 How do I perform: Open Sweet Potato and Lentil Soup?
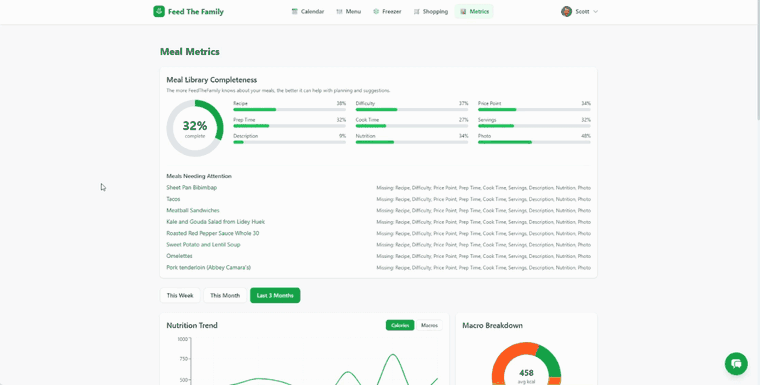pos(203,244)
